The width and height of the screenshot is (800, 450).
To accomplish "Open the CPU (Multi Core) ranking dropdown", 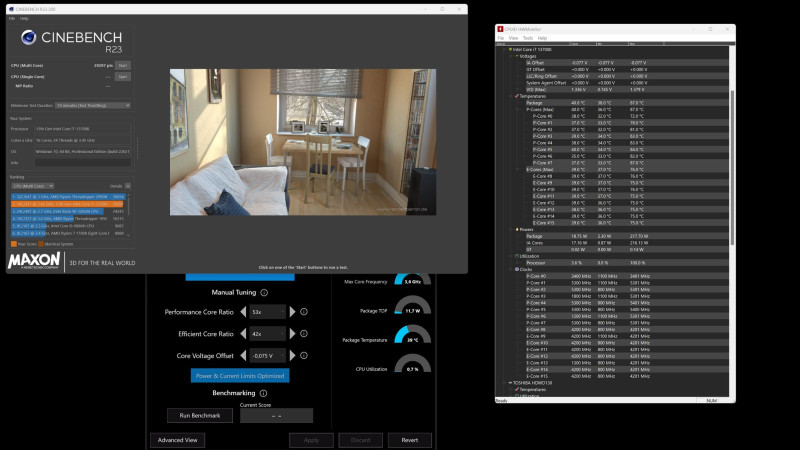I will pos(33,186).
